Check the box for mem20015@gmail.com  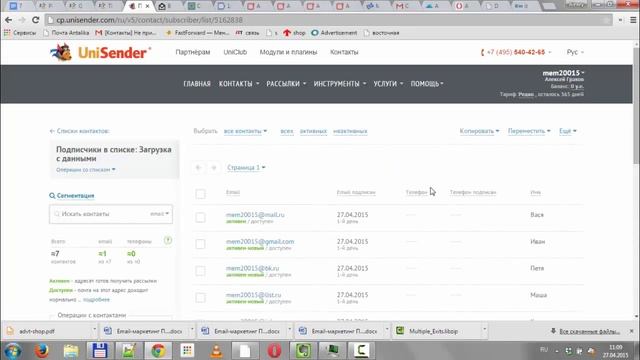[200, 244]
